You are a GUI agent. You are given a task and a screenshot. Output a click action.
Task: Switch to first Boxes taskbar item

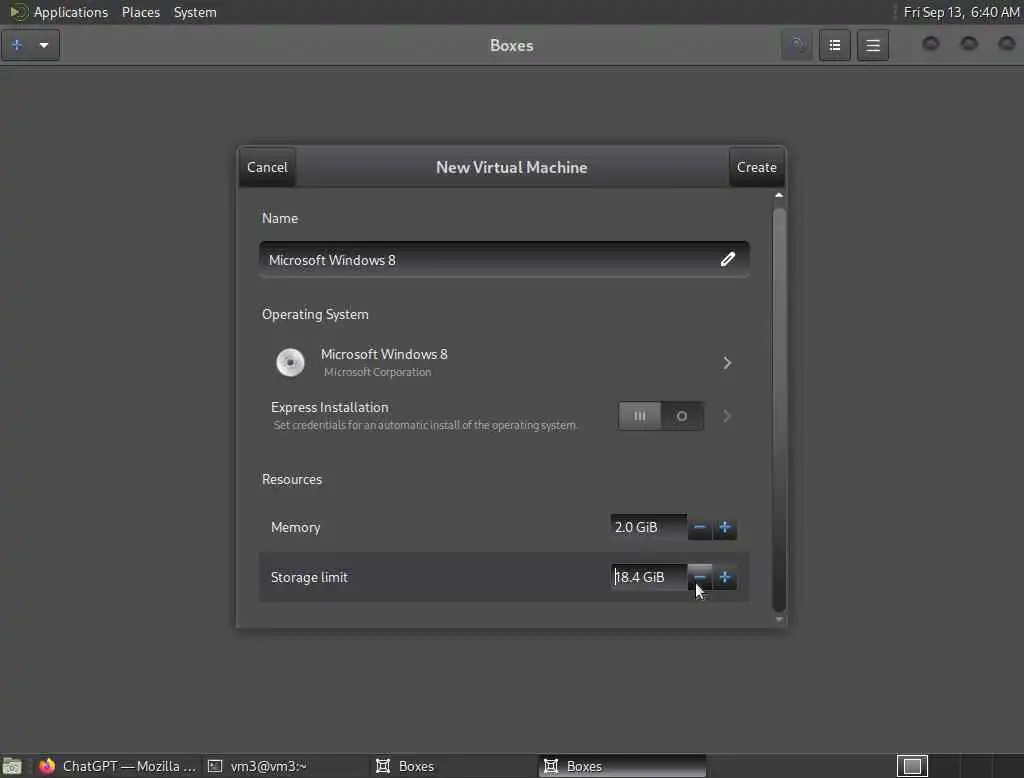[454, 766]
